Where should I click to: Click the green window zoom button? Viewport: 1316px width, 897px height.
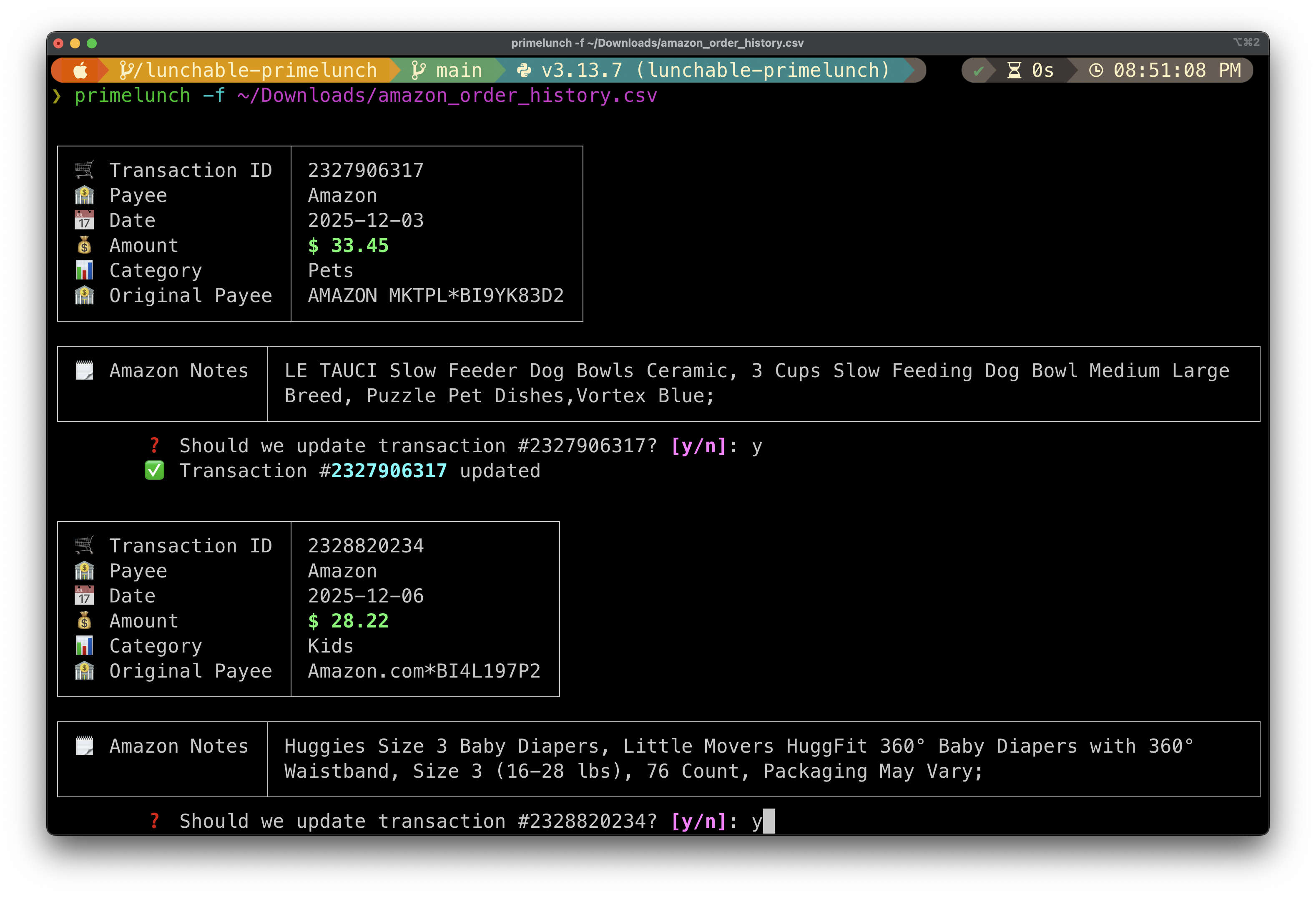coord(92,43)
